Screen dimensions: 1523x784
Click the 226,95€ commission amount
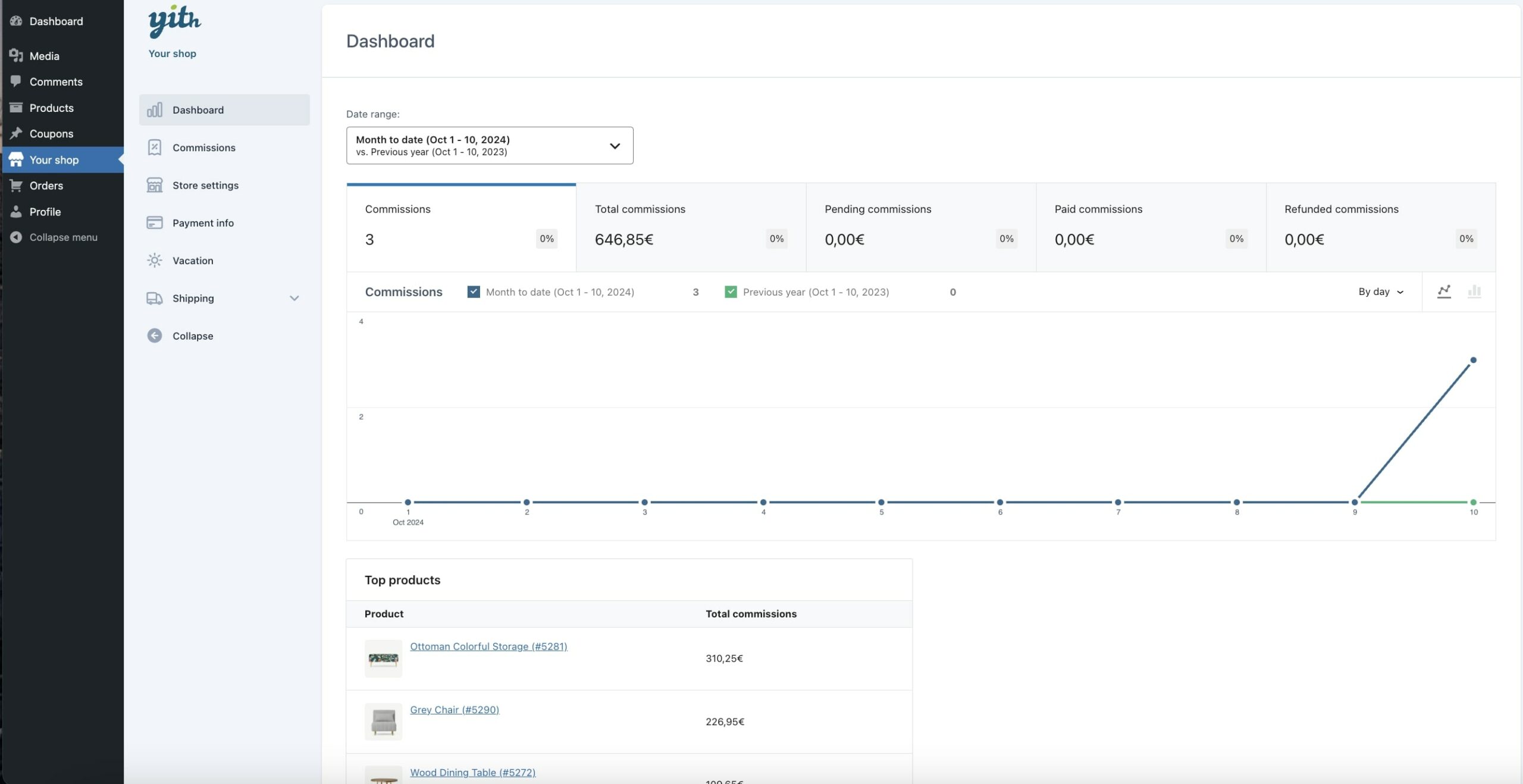tap(725, 721)
